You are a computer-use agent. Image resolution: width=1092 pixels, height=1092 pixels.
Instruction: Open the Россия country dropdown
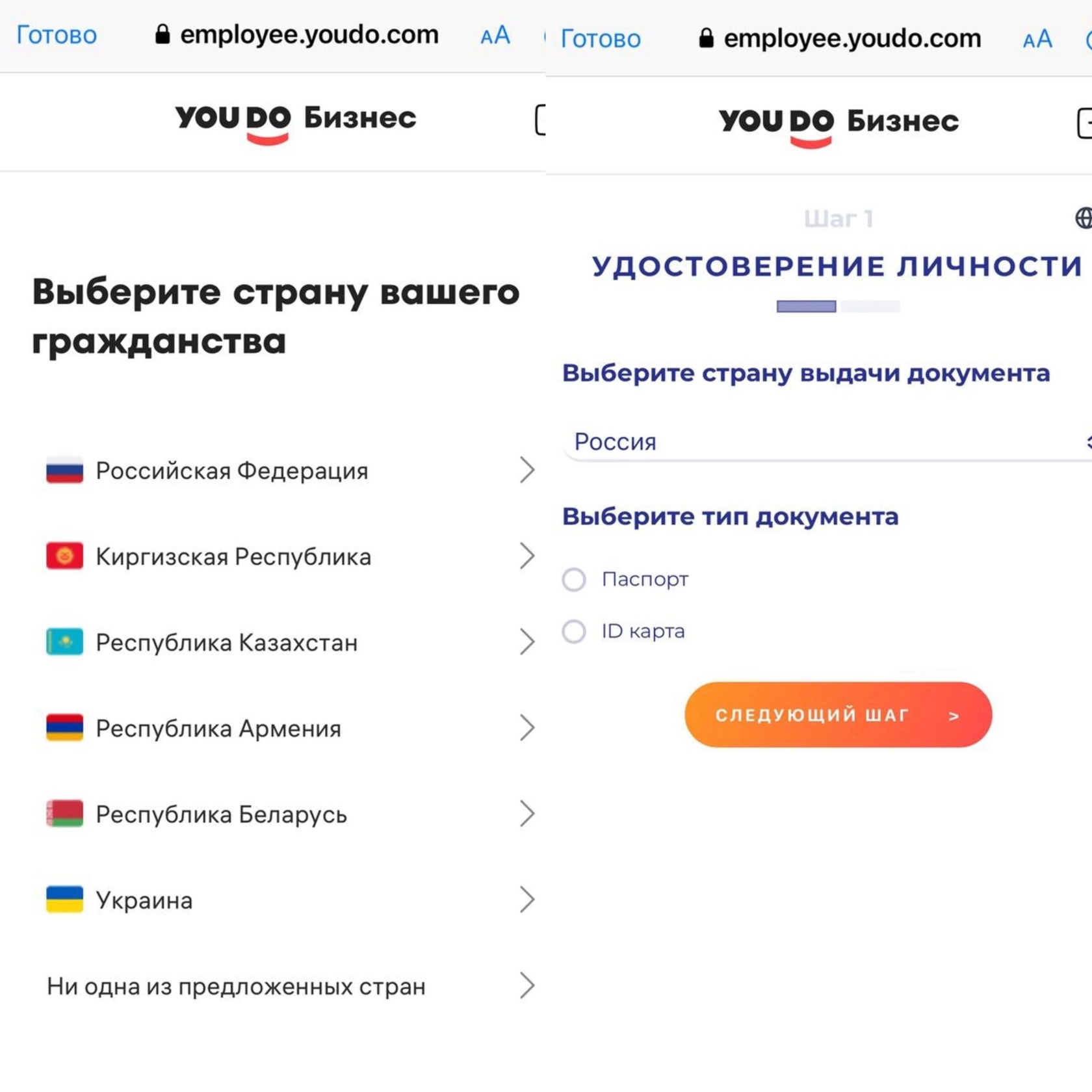point(825,442)
